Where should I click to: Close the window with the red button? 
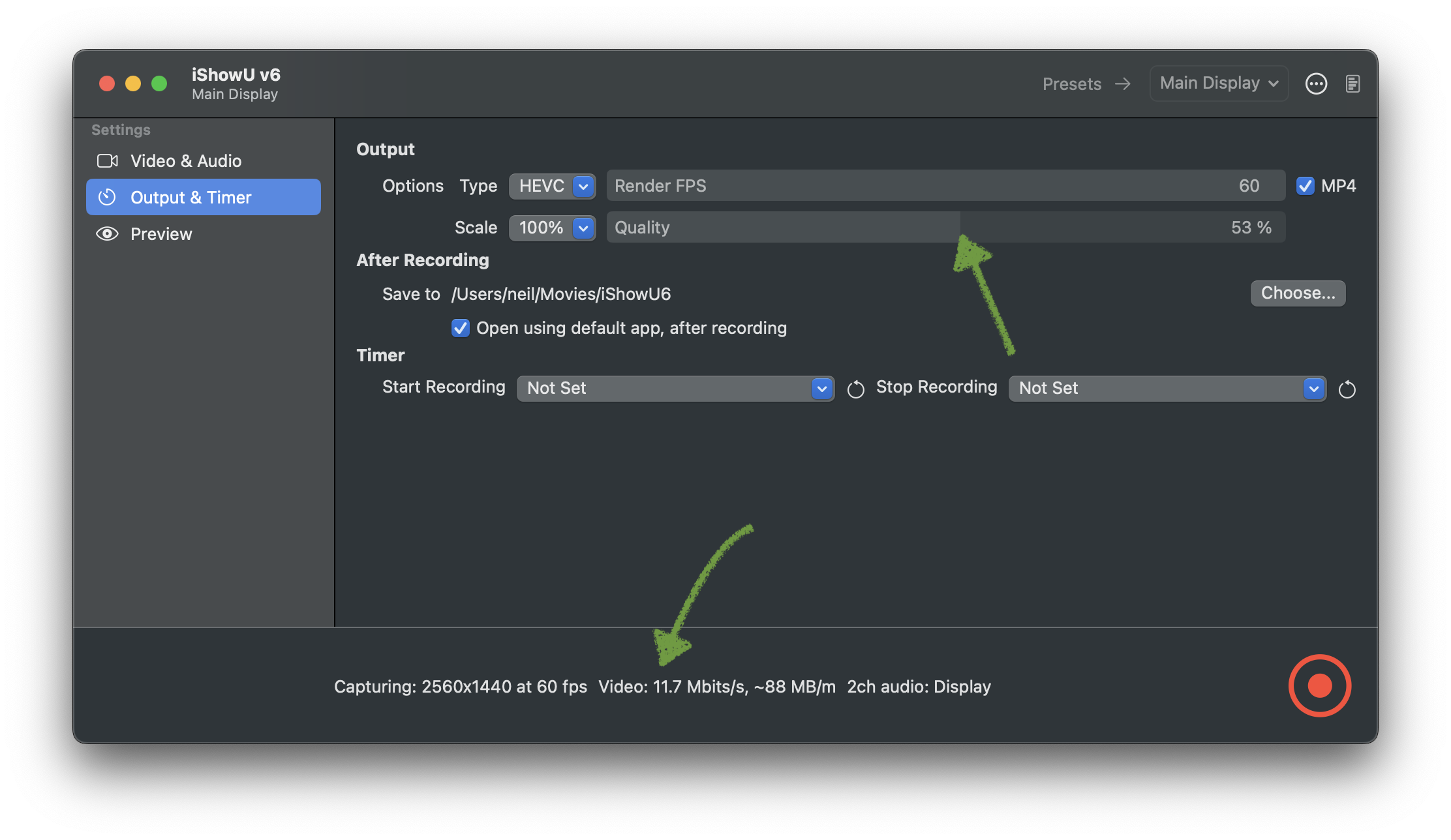pos(107,83)
